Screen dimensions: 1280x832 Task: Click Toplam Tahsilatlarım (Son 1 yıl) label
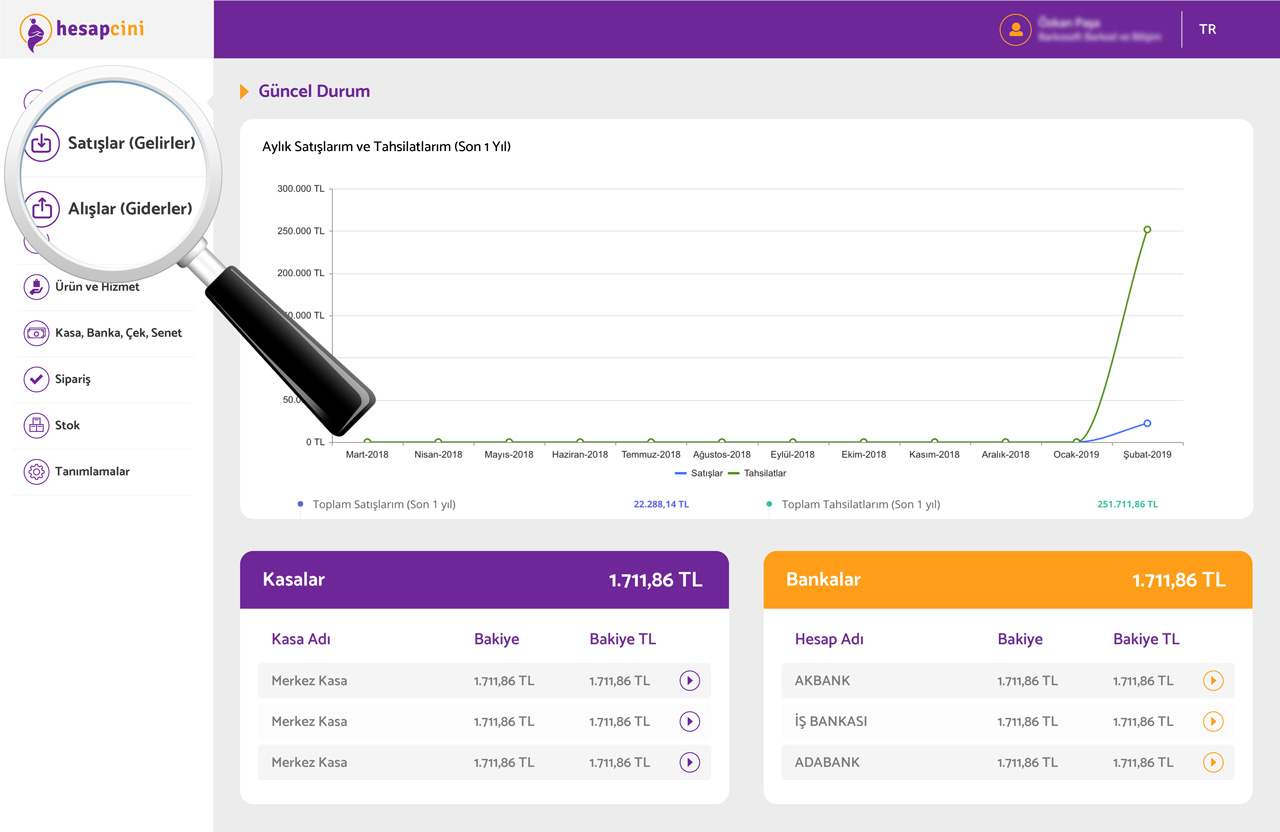point(861,504)
